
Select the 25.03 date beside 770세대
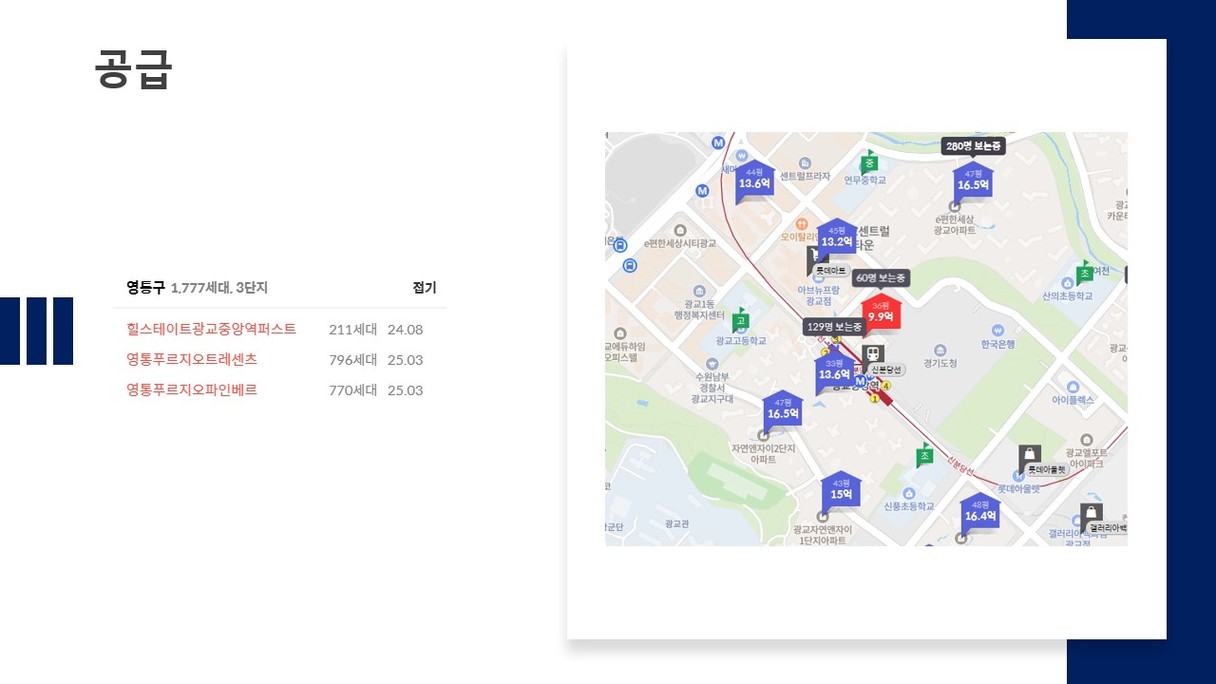click(405, 390)
